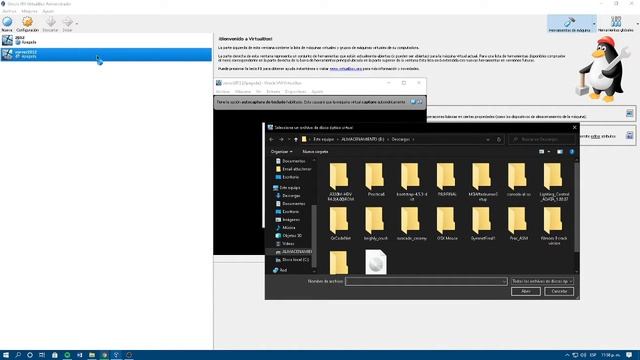Screen dimensions: 640x360
Task: Select the bootstrap-4.5.3-dist folder
Action: [411, 182]
